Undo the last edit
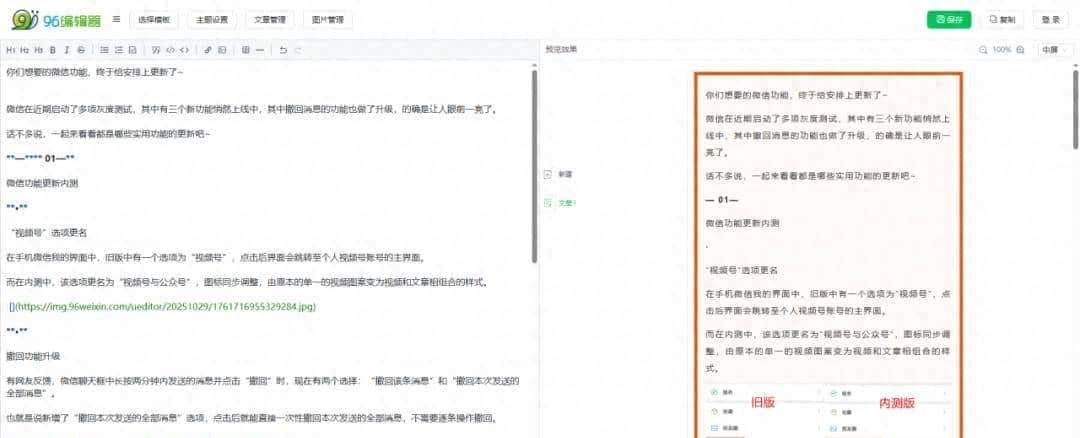Image resolution: width=1080 pixels, height=438 pixels. [283, 50]
